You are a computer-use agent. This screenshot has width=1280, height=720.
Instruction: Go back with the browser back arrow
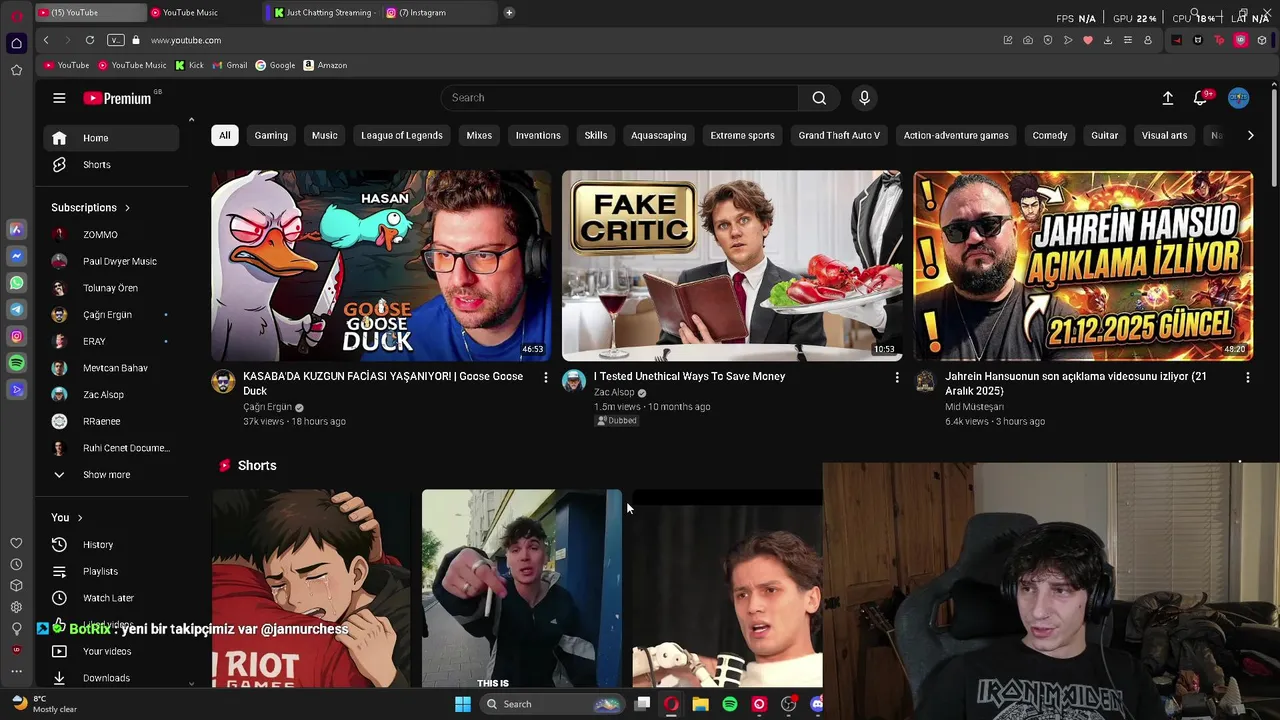tap(46, 40)
